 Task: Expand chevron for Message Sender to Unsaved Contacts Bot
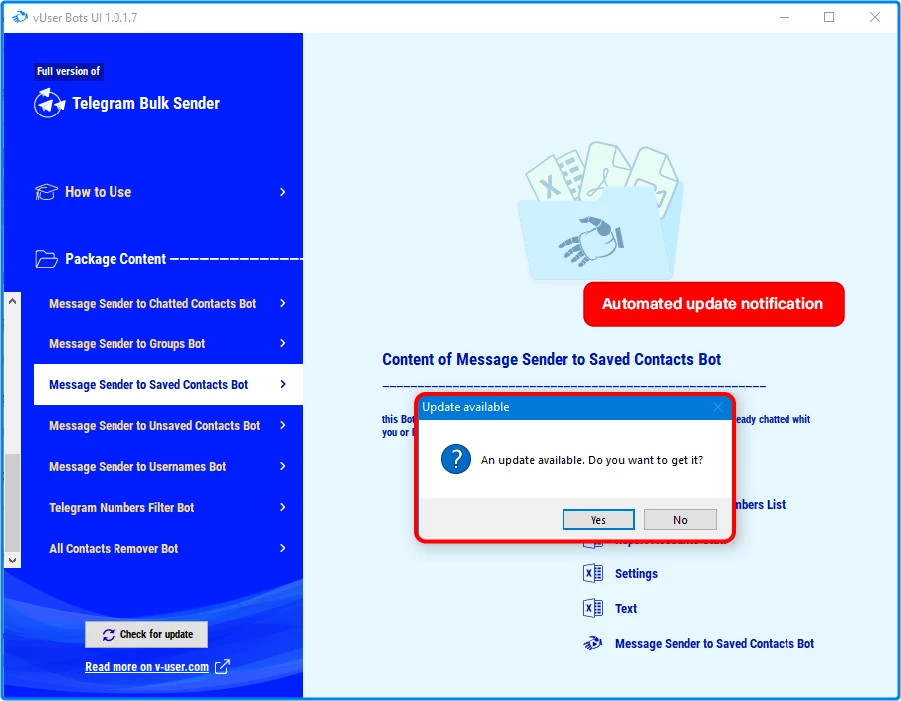click(x=283, y=425)
